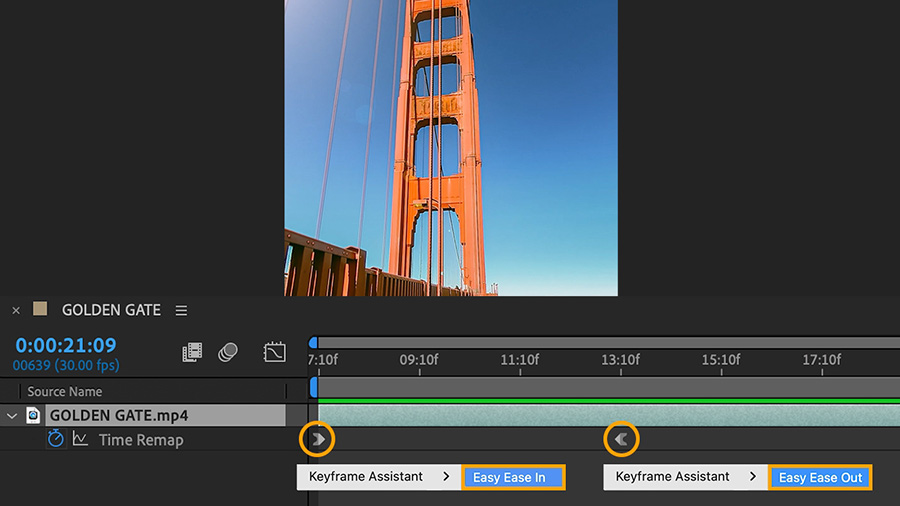The image size is (900, 506).
Task: Toggle the Time Remap stopwatch
Action: 56,439
